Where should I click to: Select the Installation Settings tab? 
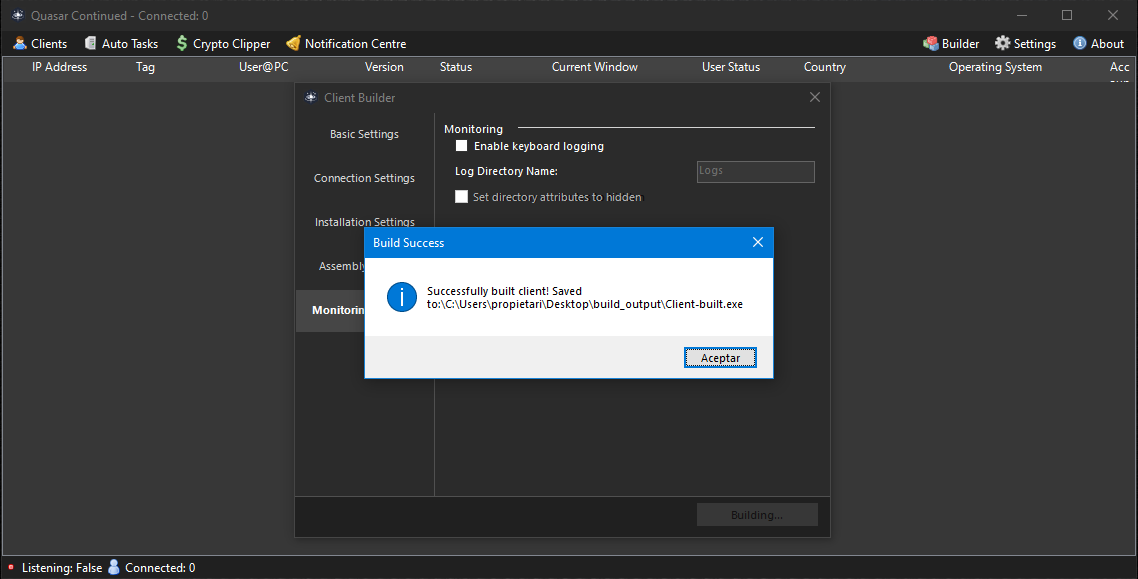click(x=364, y=221)
